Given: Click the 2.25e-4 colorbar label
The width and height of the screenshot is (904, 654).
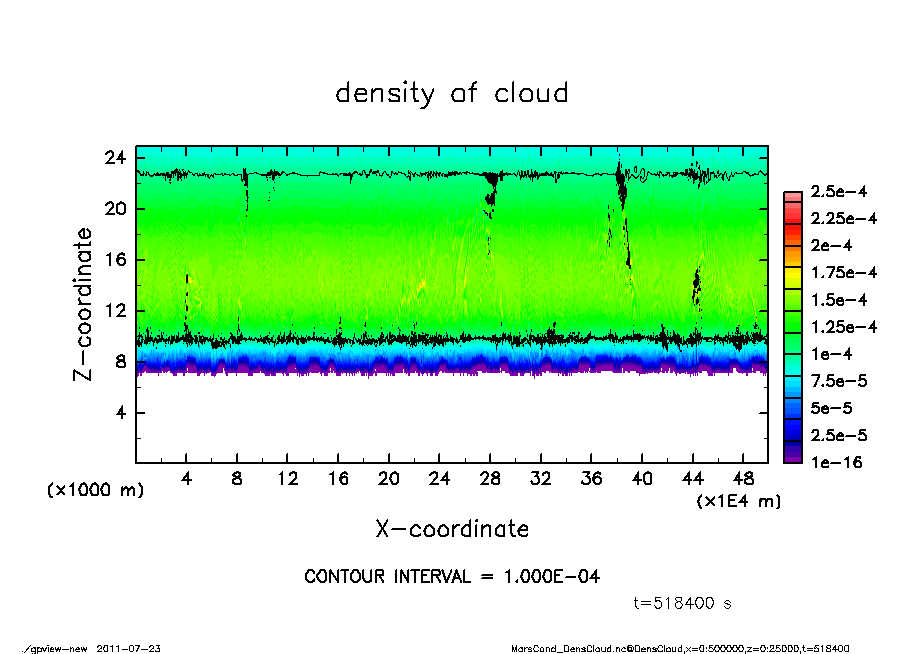Looking at the screenshot, I should coord(843,219).
